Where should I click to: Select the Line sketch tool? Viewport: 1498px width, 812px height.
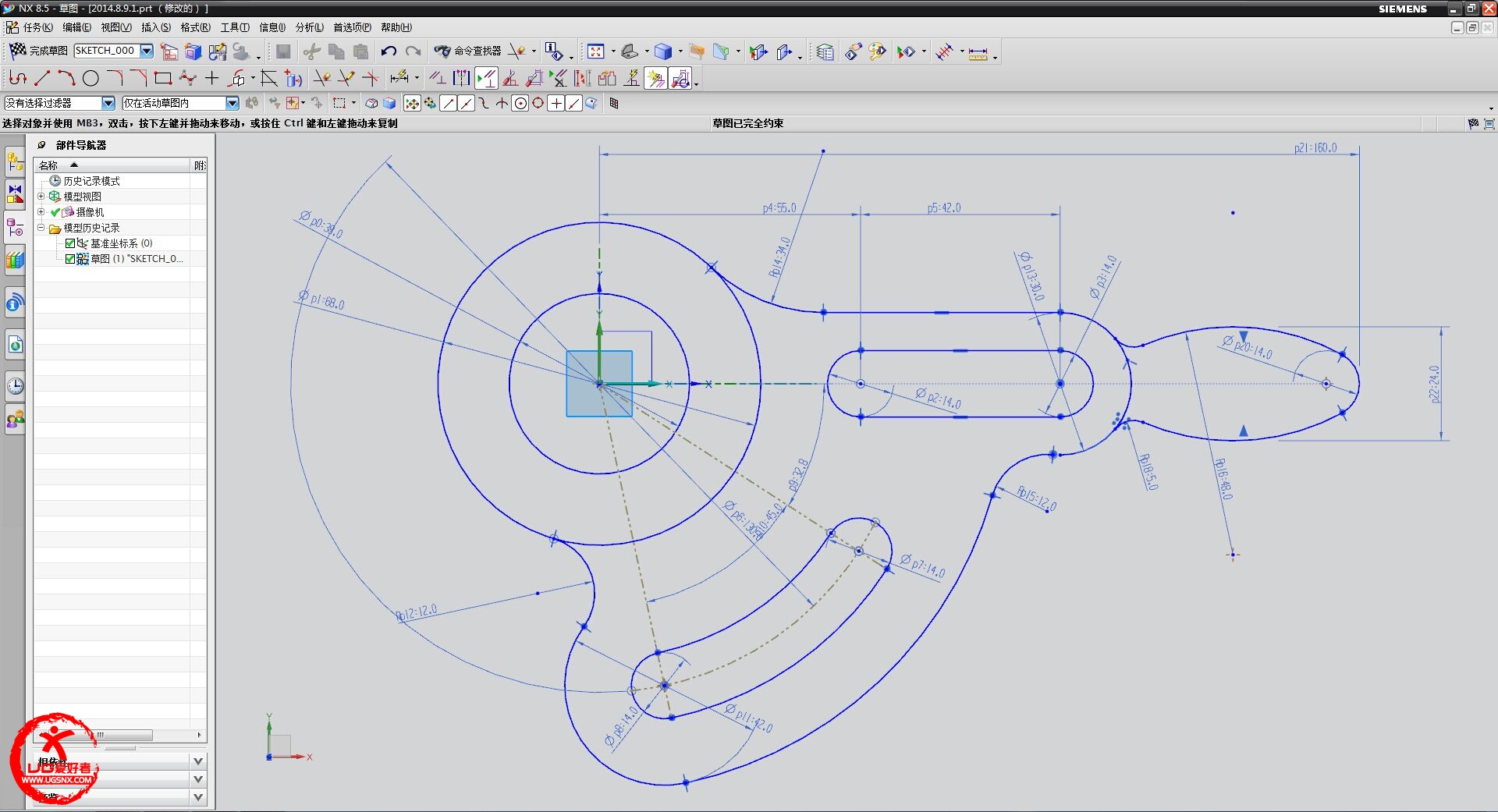click(x=42, y=78)
